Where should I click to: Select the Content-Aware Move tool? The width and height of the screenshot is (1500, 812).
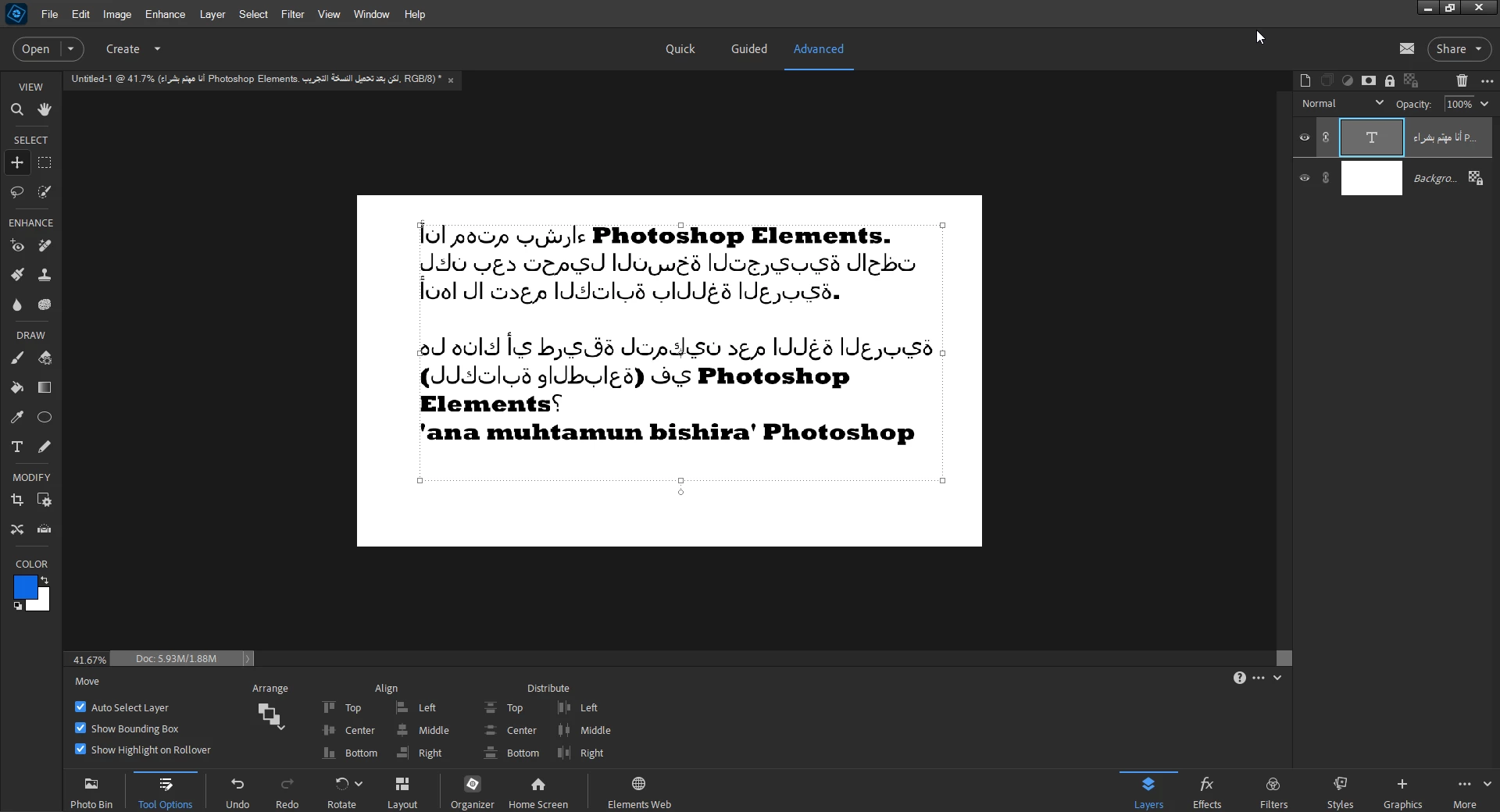coord(17,529)
